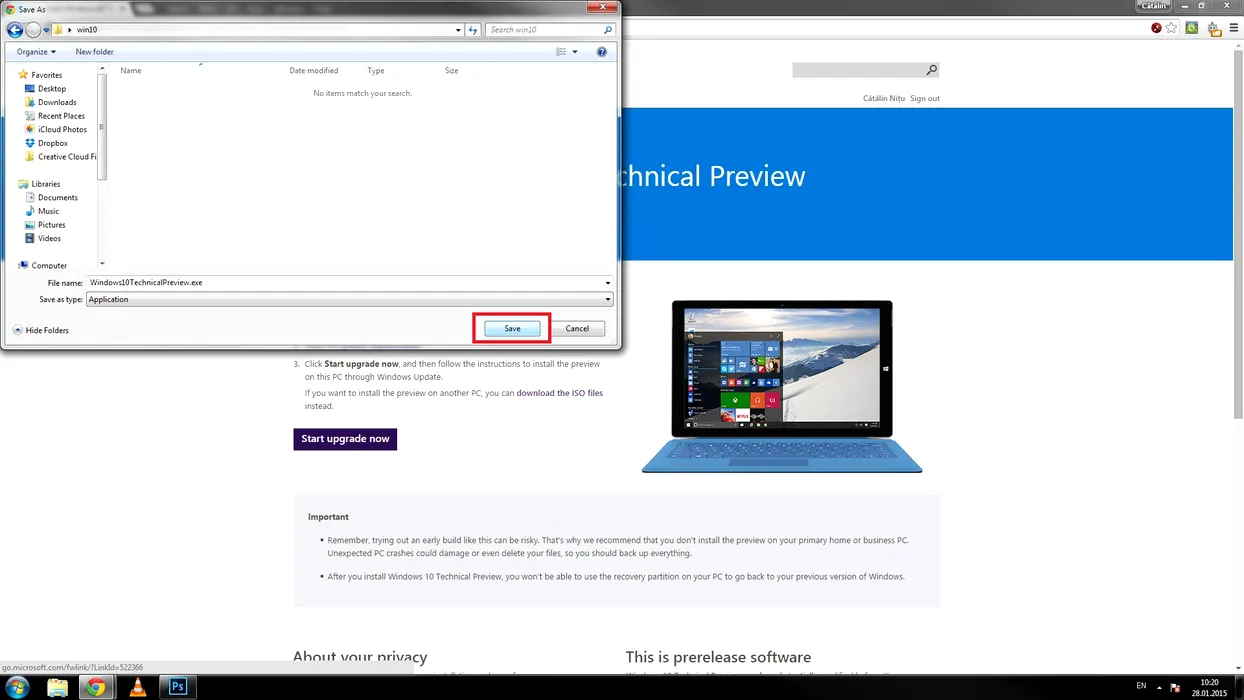Click the extension icon with orange badge in Chrome

click(1214, 29)
